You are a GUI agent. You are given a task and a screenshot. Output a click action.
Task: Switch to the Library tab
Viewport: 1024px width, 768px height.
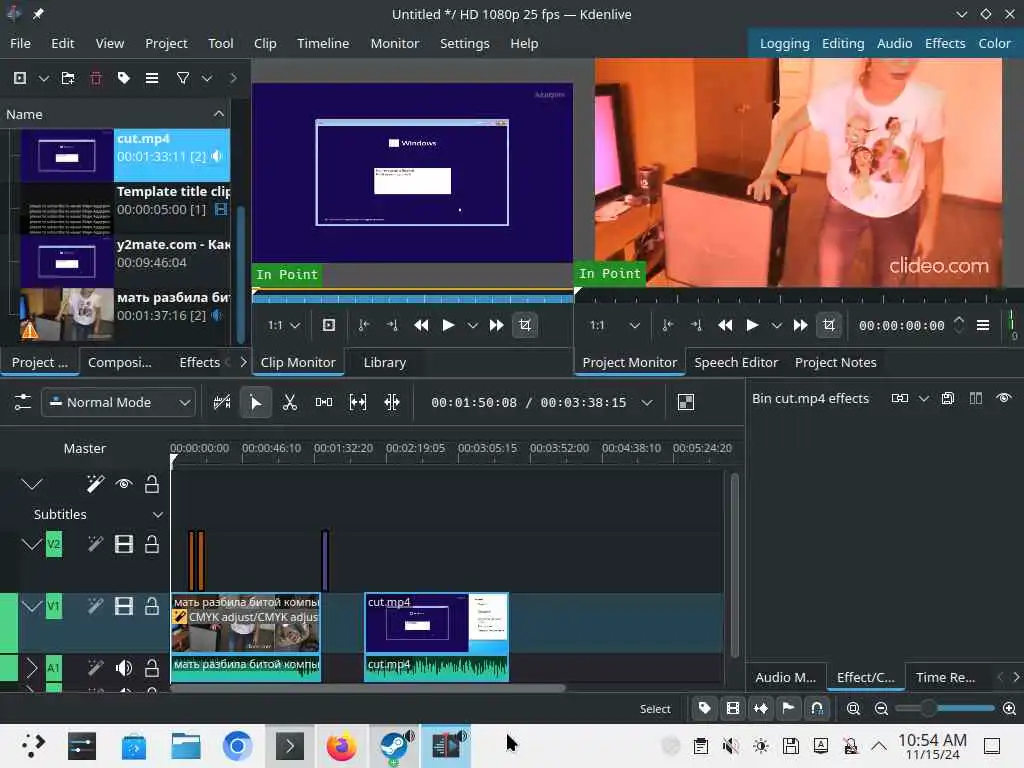[x=385, y=362]
